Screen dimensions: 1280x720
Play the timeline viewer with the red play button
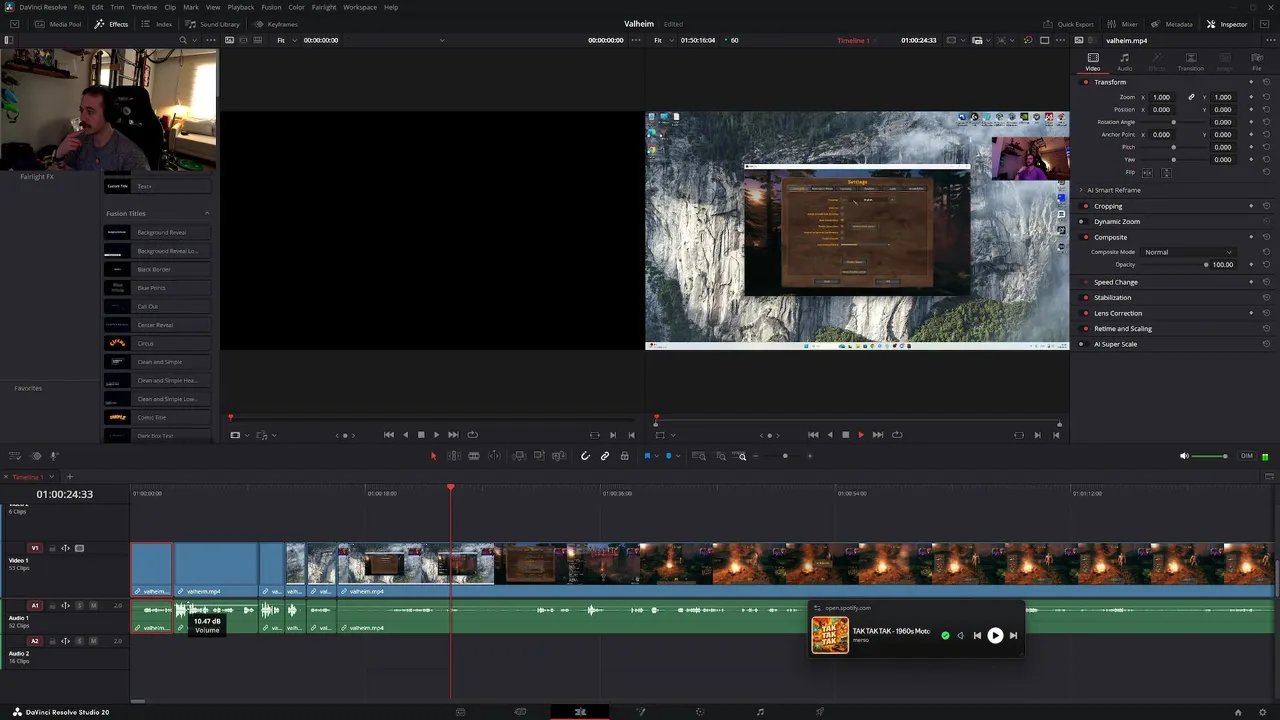coord(861,435)
